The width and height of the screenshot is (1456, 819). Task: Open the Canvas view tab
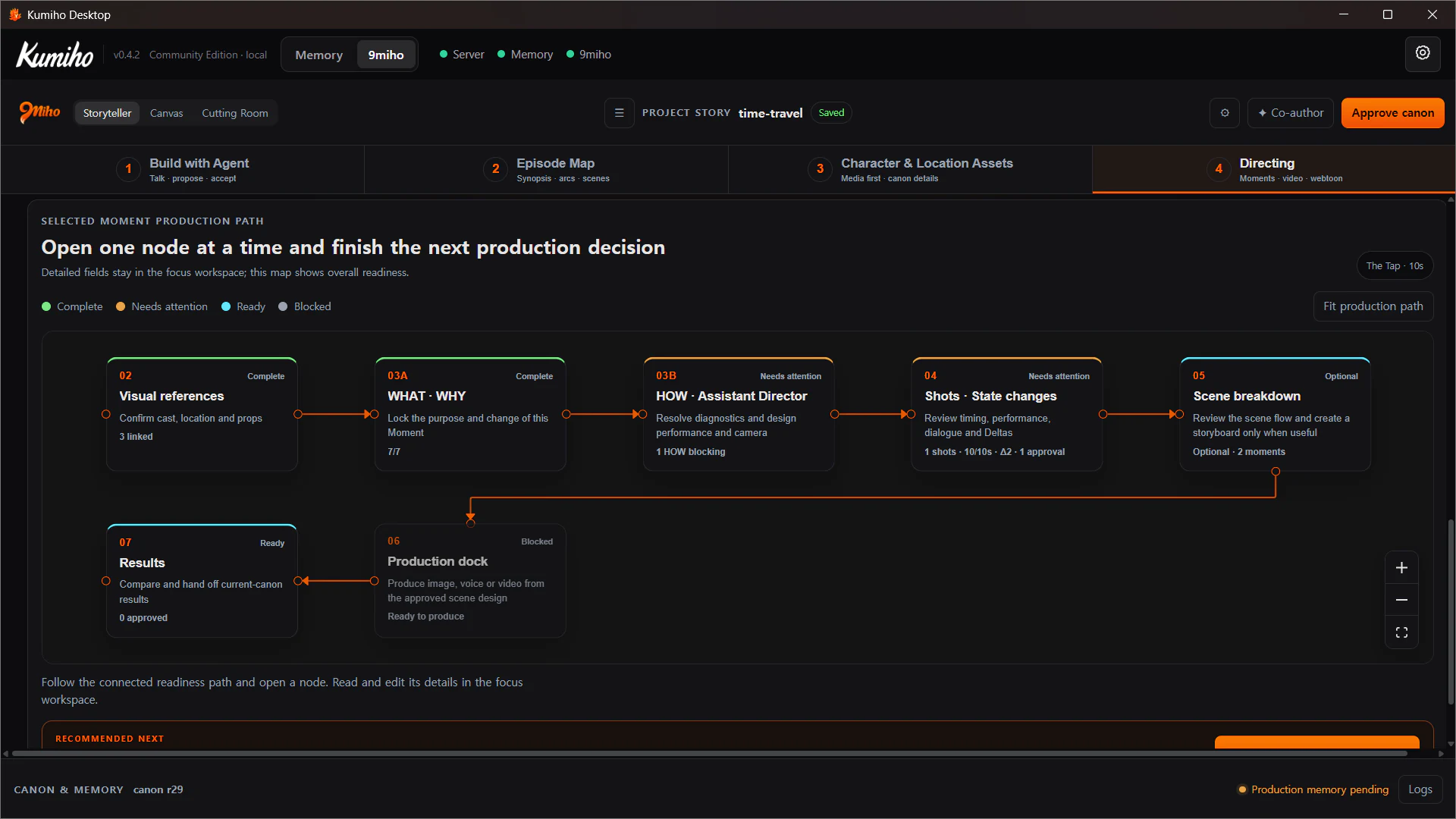166,113
